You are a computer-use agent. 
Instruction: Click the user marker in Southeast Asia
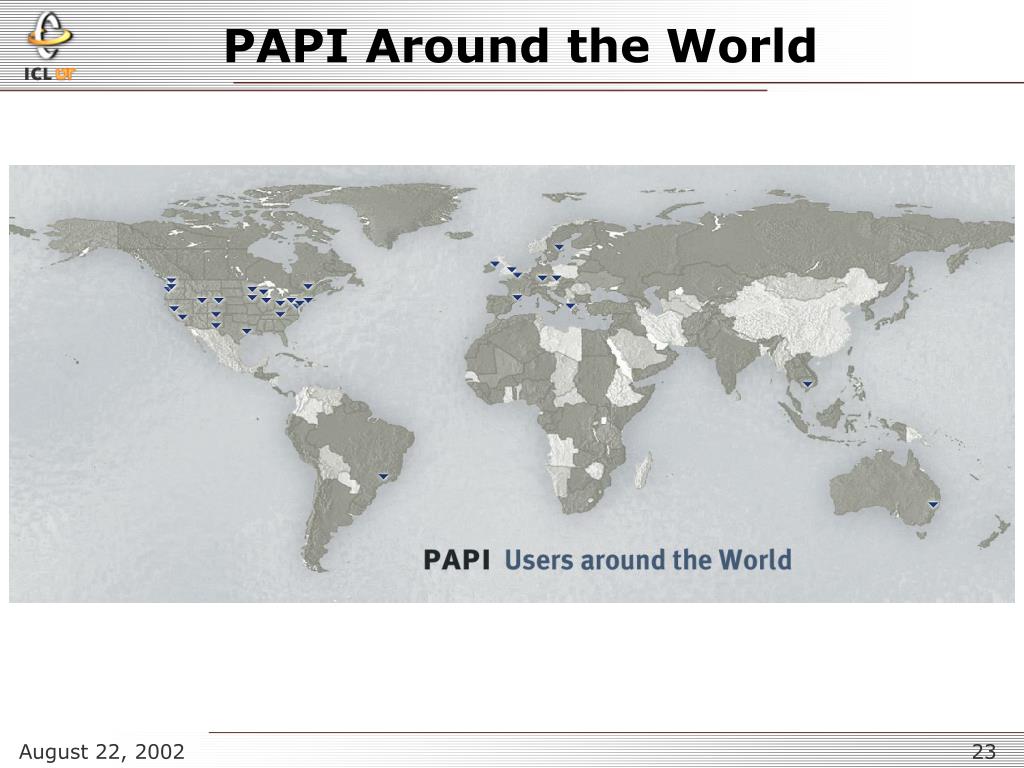[807, 385]
